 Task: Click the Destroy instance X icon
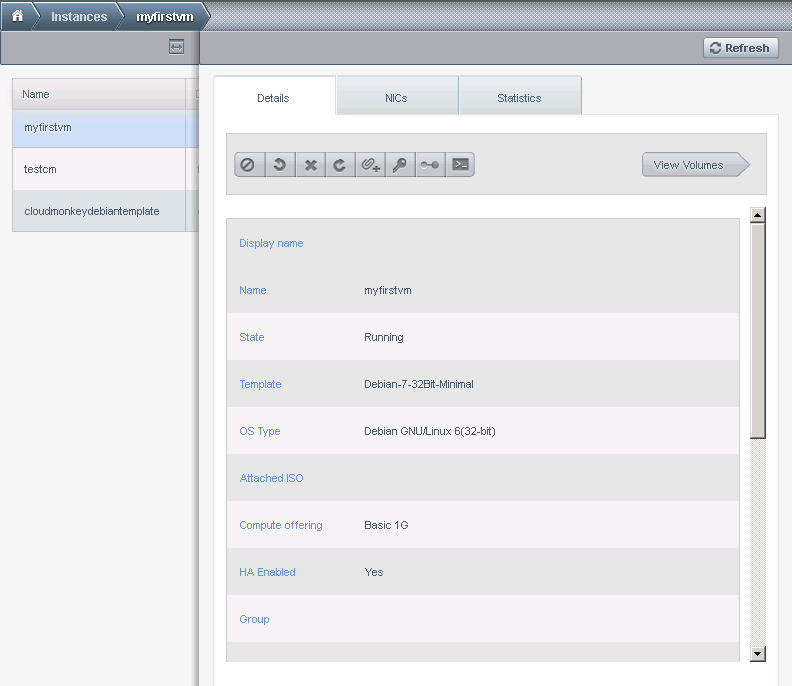click(x=310, y=165)
